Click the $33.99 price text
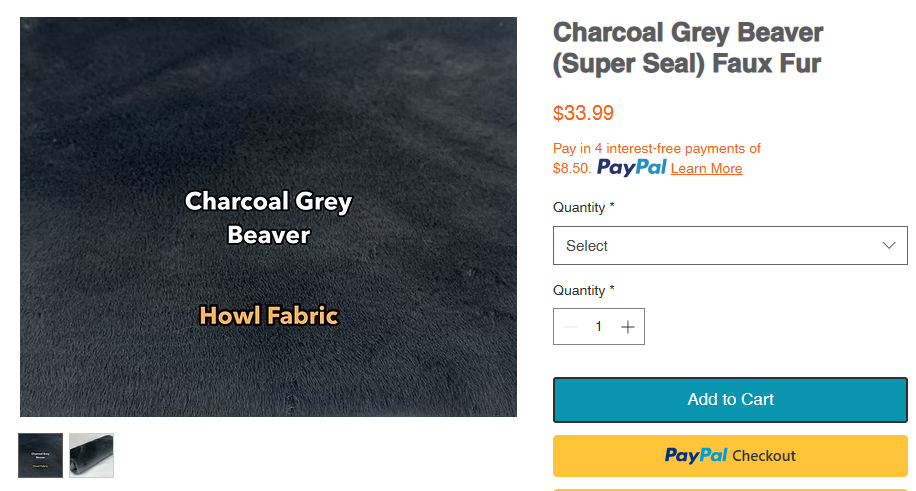 coord(583,113)
